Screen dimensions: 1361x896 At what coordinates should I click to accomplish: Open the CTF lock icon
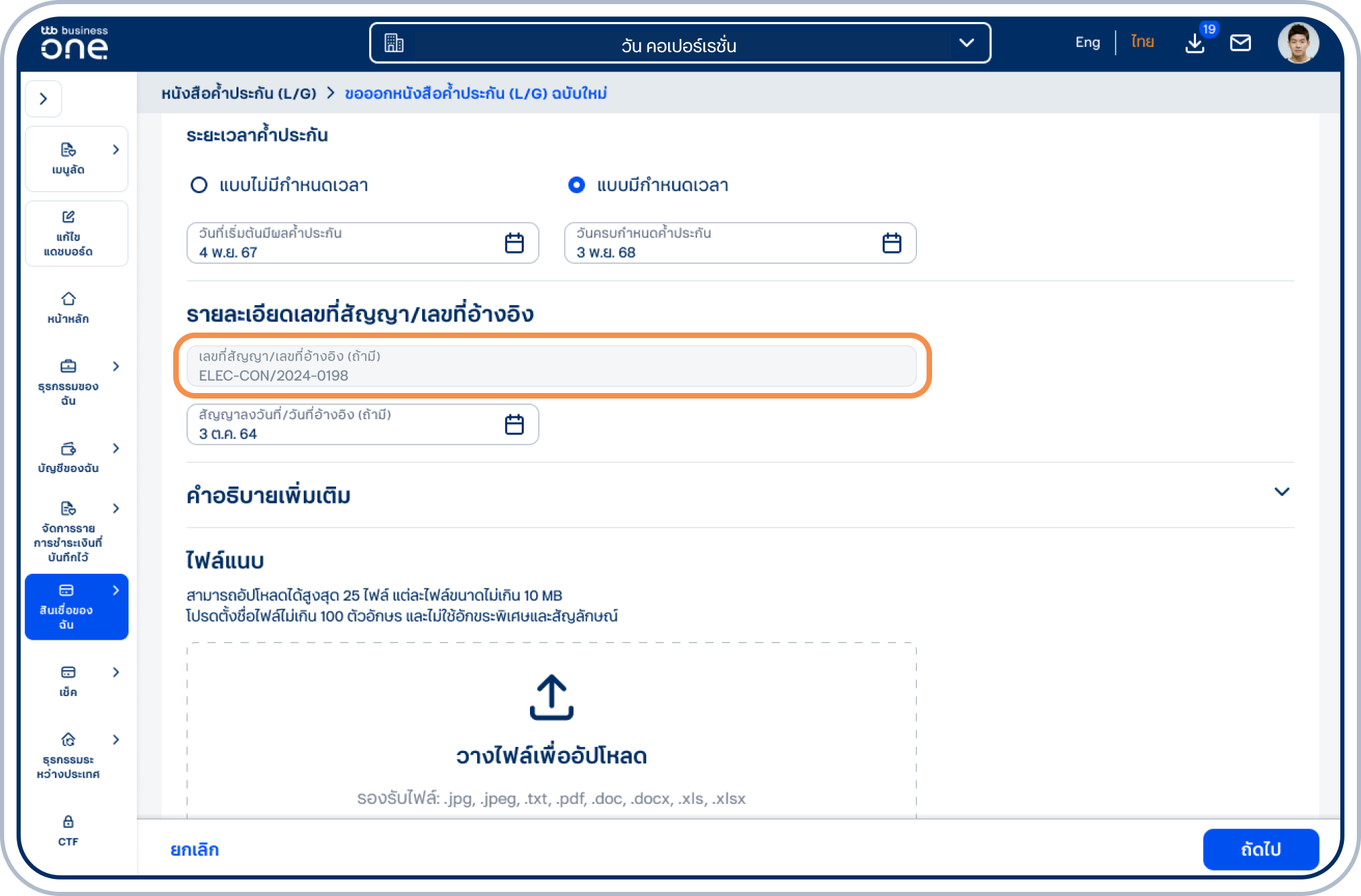[67, 822]
